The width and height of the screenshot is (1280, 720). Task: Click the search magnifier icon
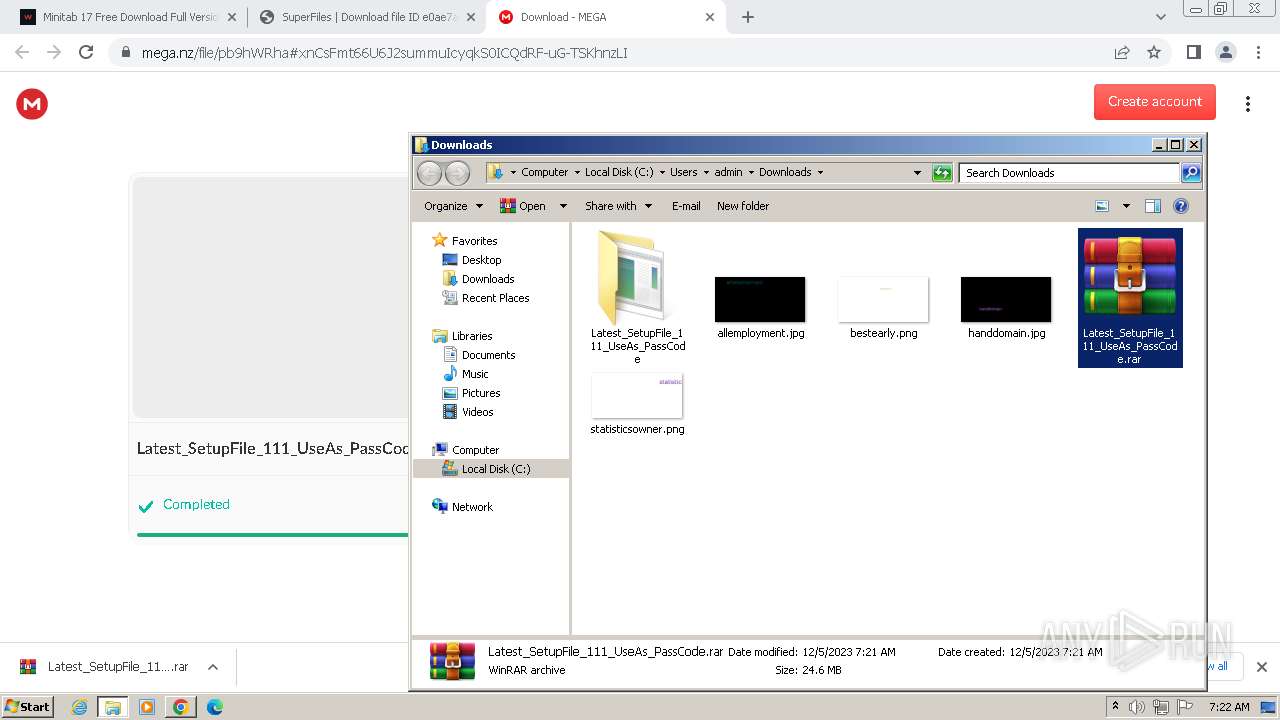pos(1191,173)
